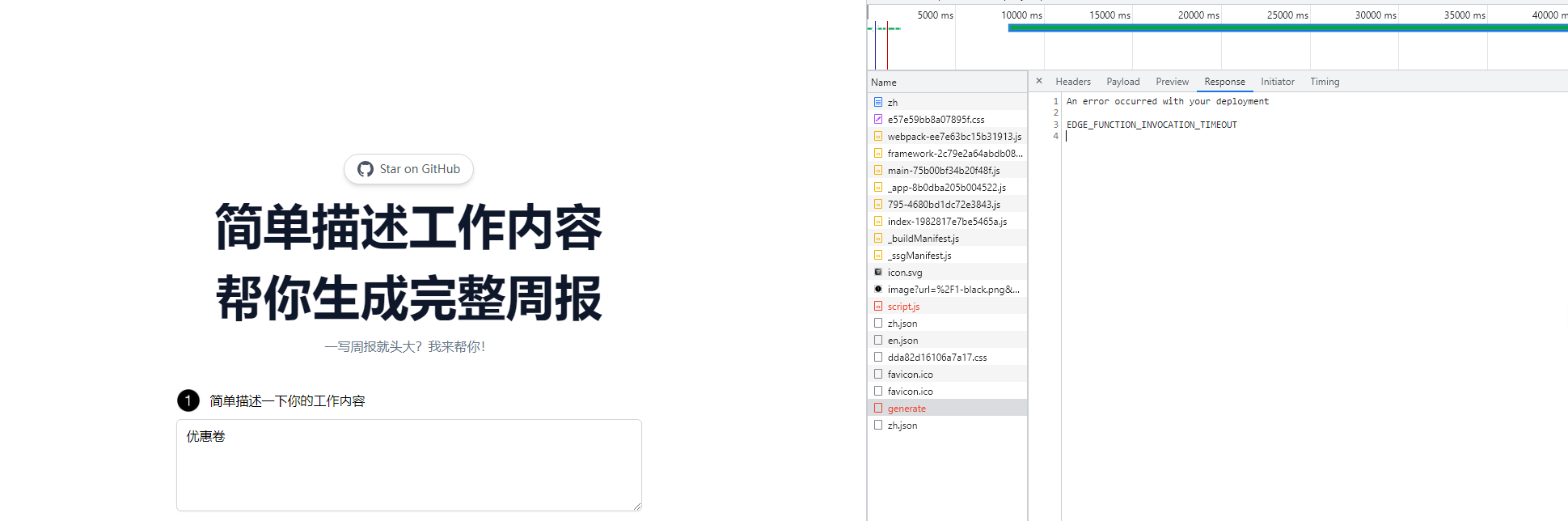The height and width of the screenshot is (521, 1568).
Task: Select the main-75b00bf34b20f48f.js request
Action: [x=947, y=171]
